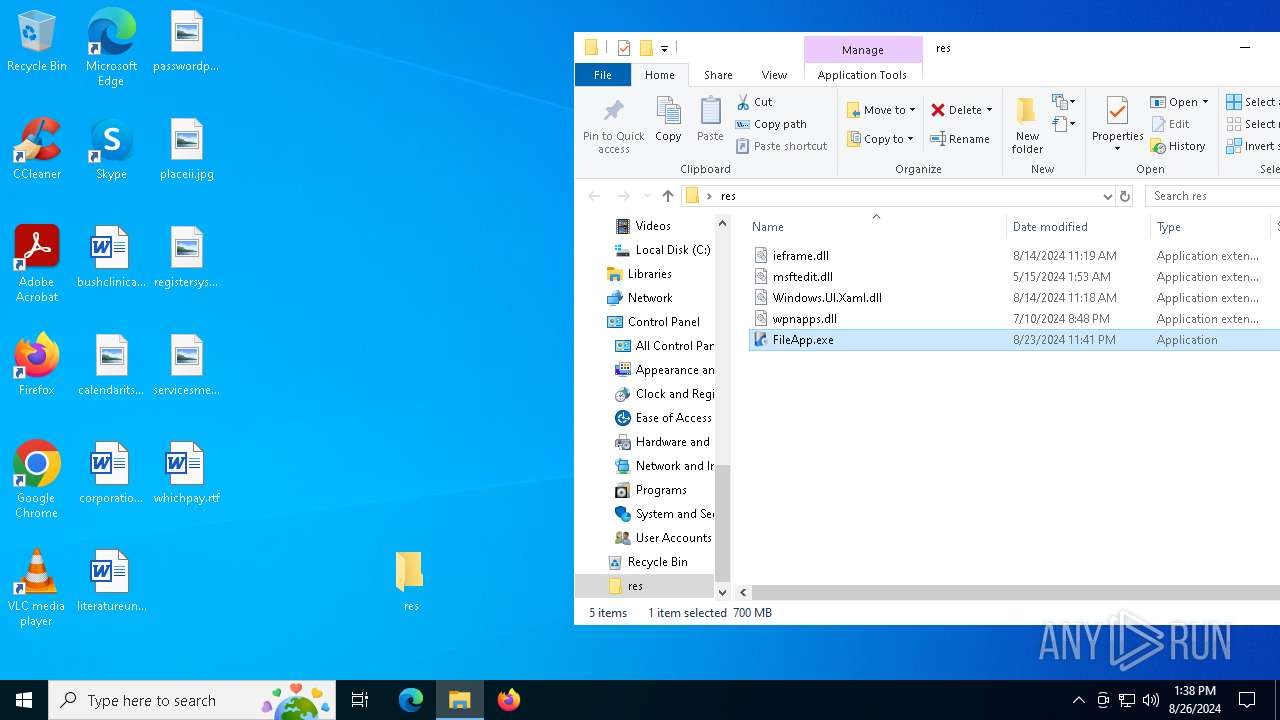Click the Copy ribbon icon

(x=668, y=120)
